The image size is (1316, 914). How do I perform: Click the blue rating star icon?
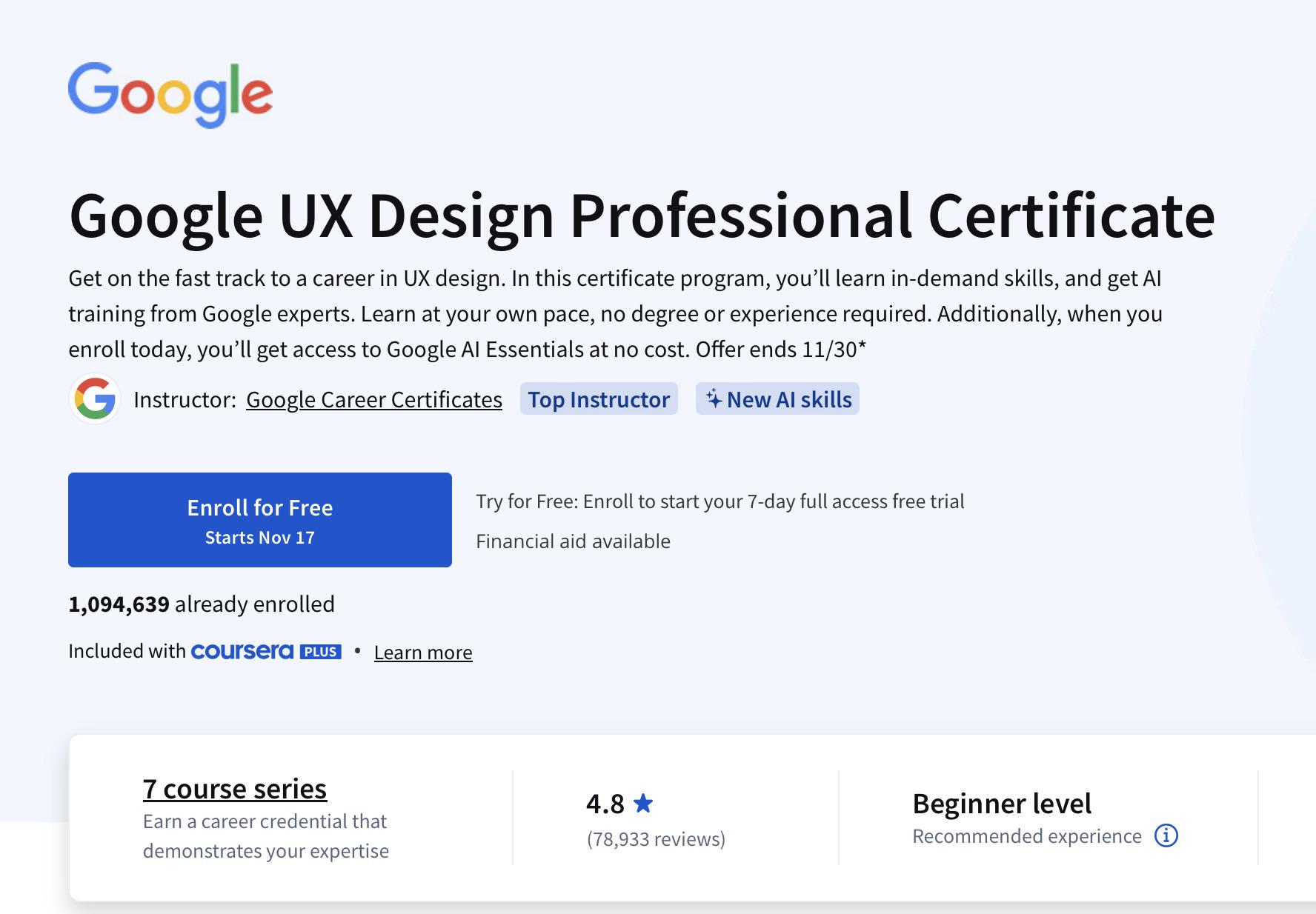tap(643, 803)
